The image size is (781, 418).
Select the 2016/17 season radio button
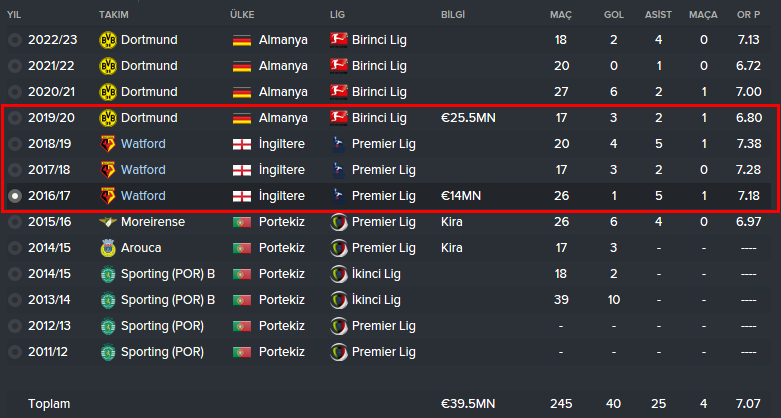(15, 196)
